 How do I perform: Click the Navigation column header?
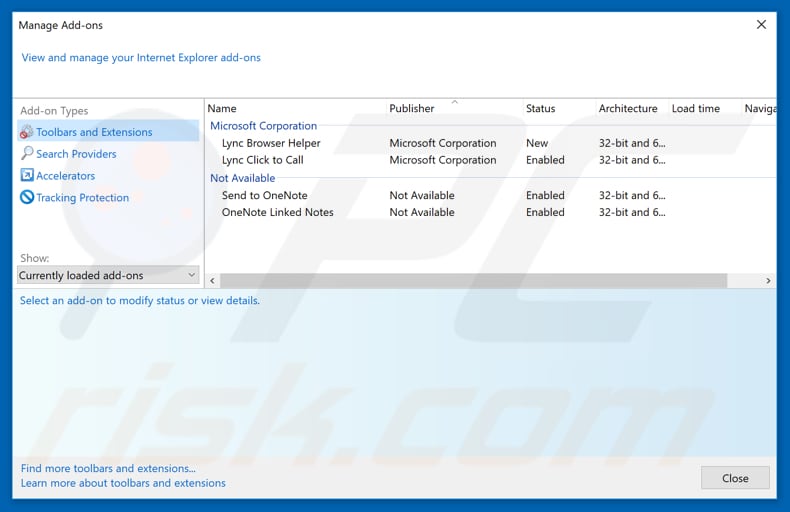click(760, 108)
